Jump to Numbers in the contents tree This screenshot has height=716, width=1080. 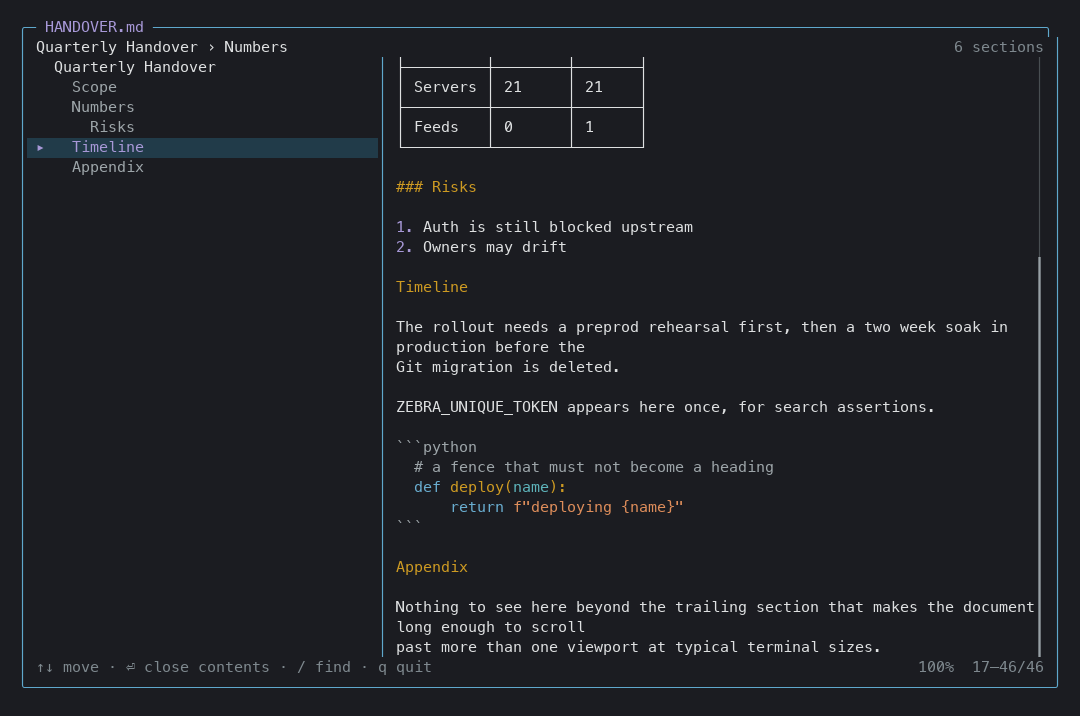tap(103, 107)
